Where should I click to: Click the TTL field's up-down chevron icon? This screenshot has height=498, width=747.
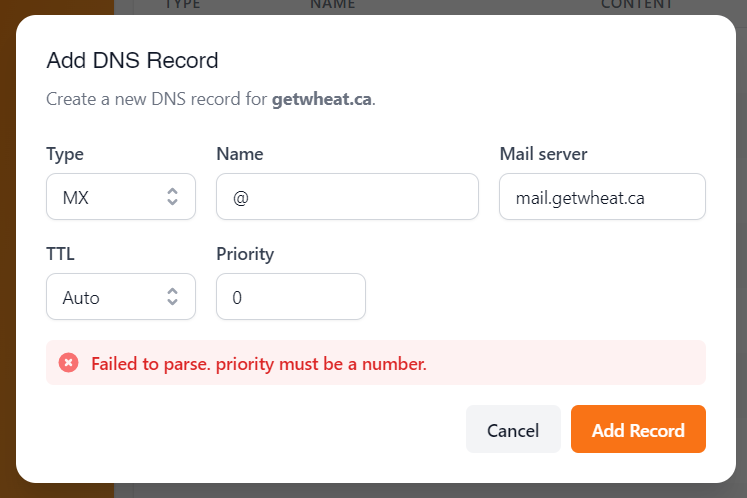(172, 296)
